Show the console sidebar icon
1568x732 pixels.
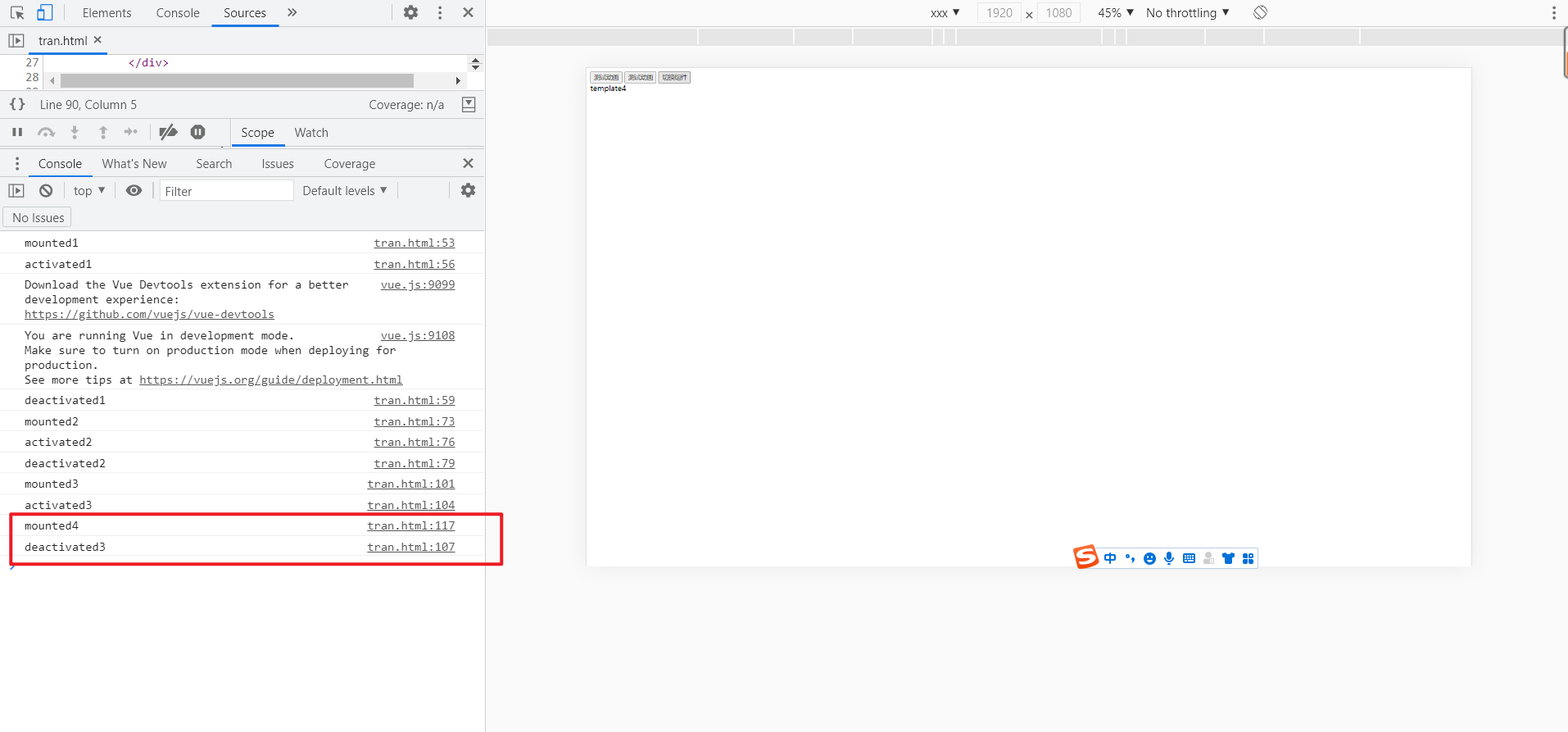pos(16,190)
